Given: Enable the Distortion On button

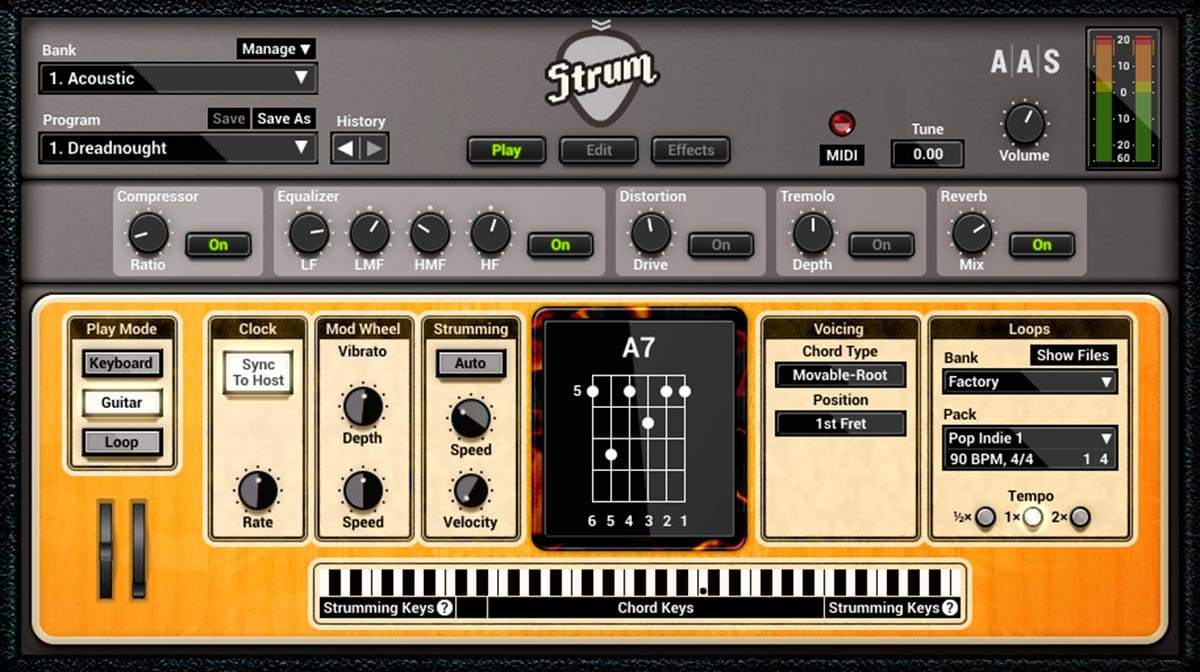Looking at the screenshot, I should pyautogui.click(x=721, y=245).
